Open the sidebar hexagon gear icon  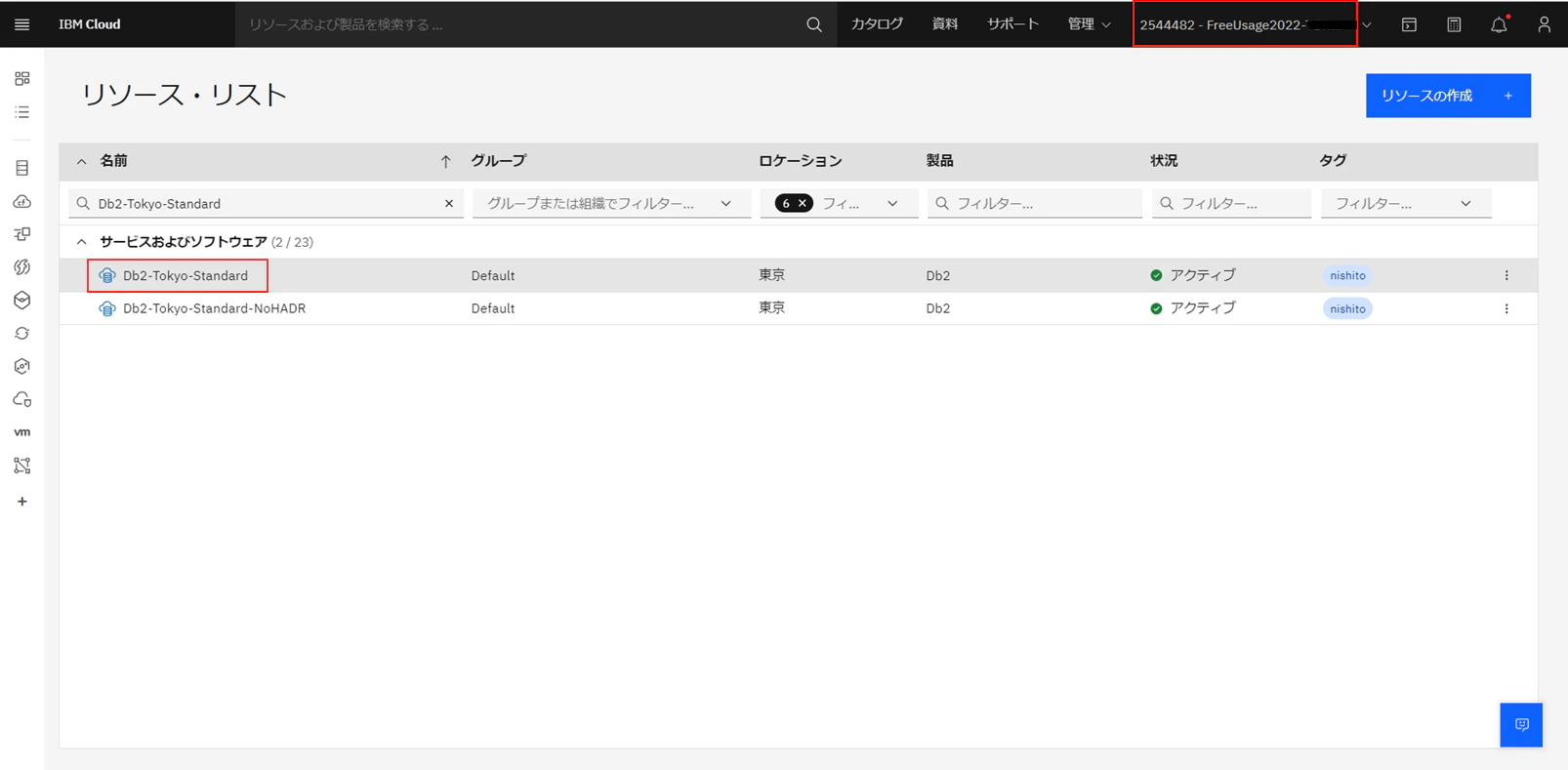tap(21, 367)
